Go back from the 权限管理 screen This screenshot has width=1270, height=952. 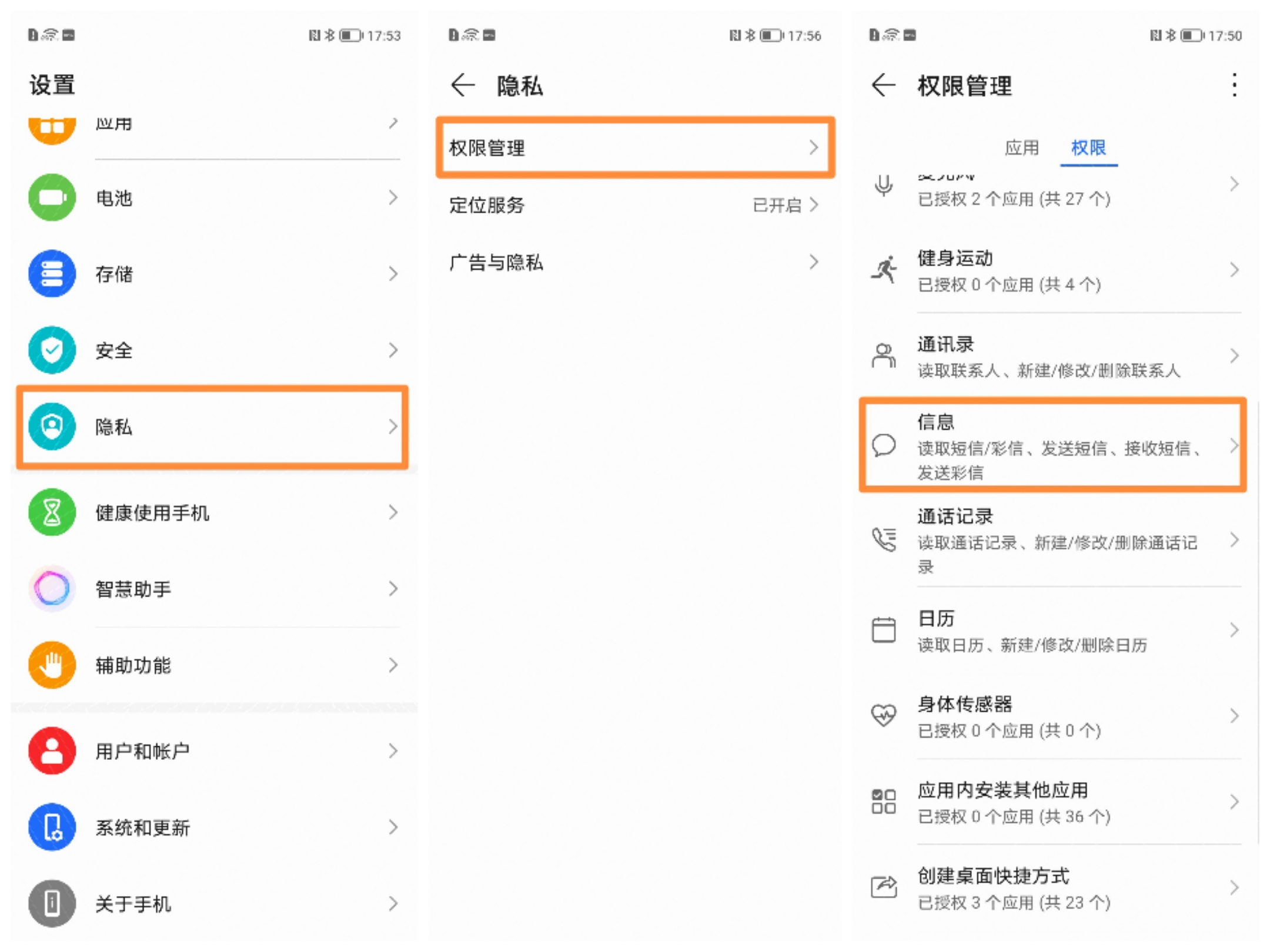pos(883,85)
